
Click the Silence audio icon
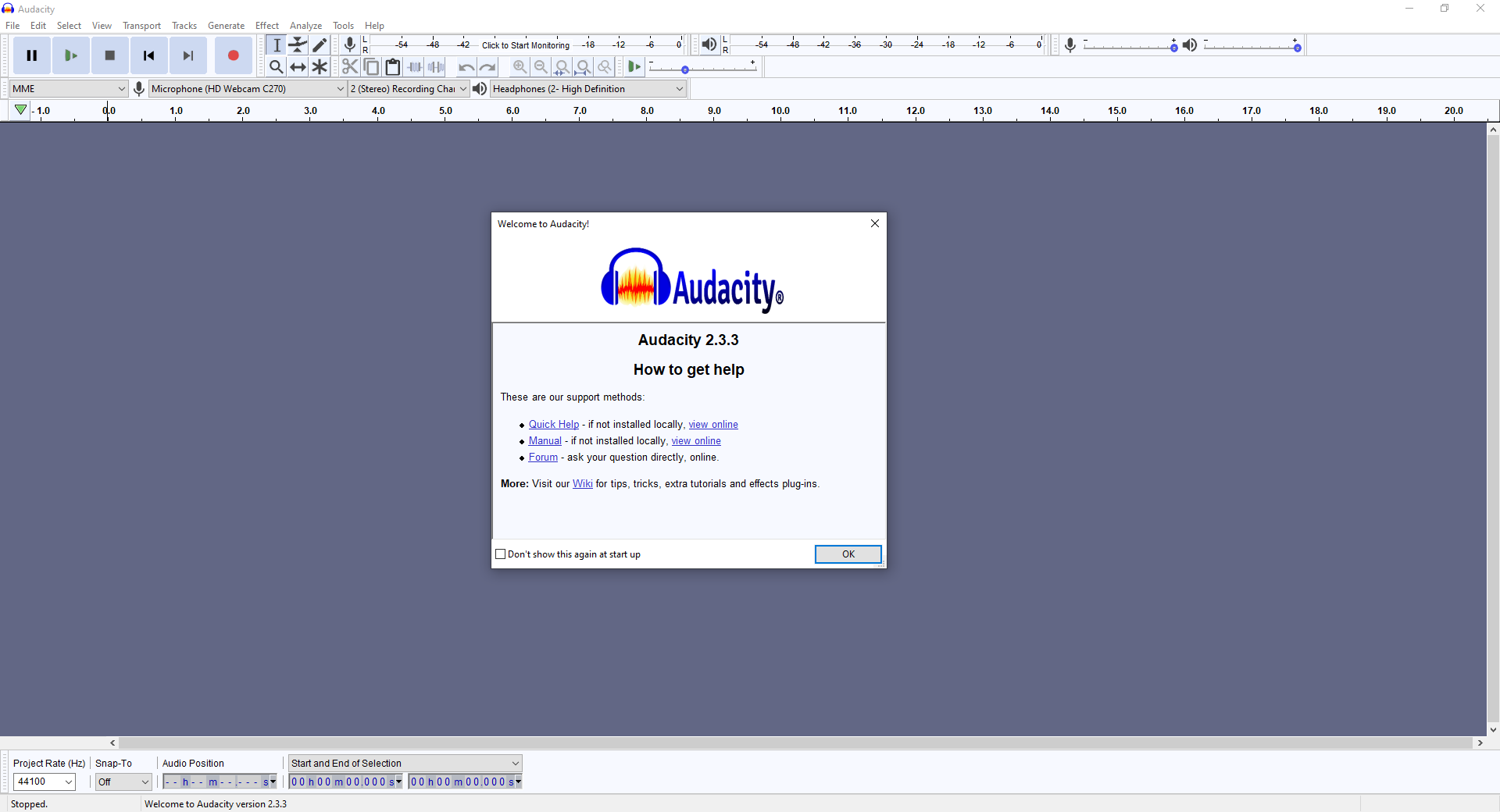pyautogui.click(x=437, y=67)
